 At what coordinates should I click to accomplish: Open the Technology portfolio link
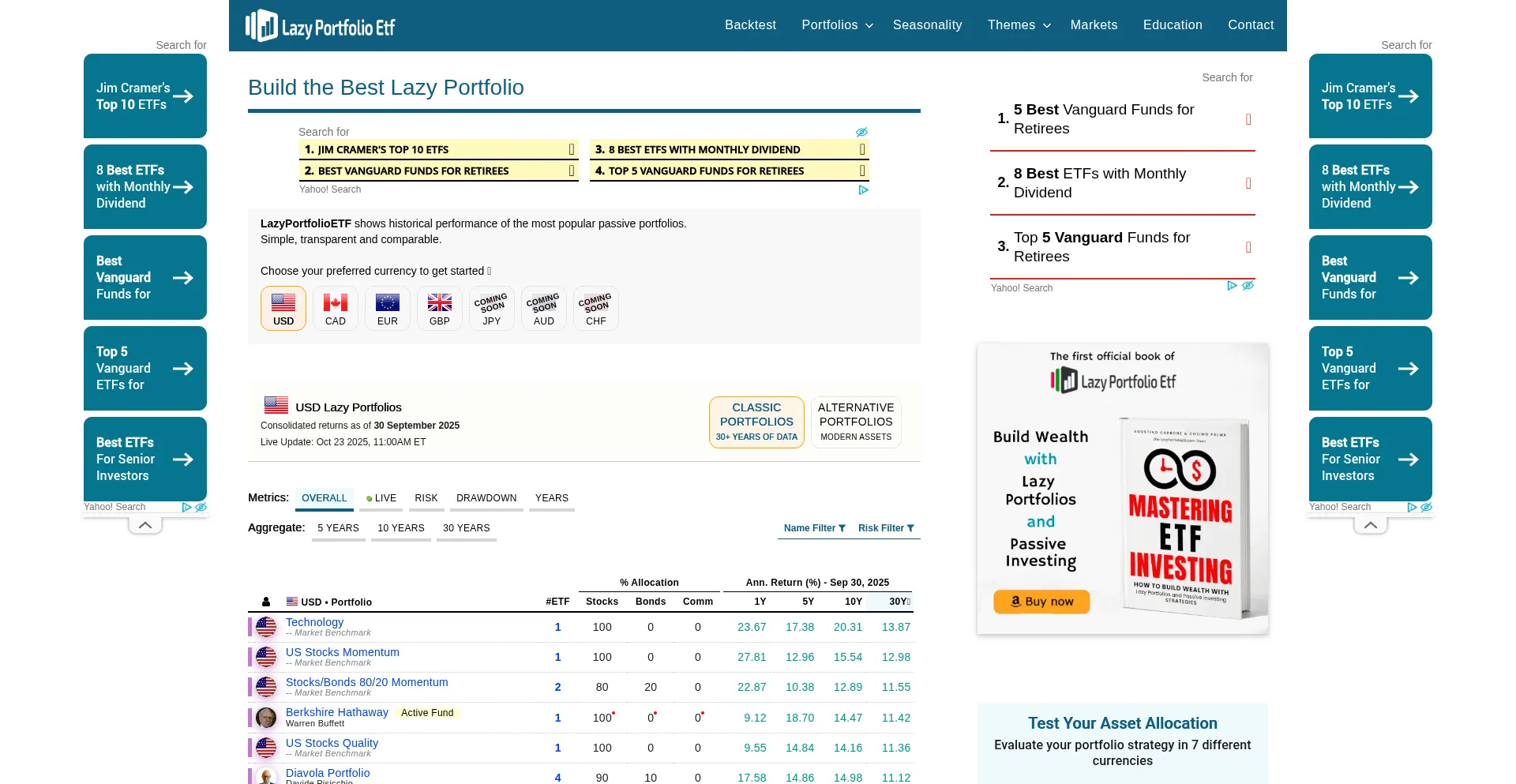click(314, 622)
